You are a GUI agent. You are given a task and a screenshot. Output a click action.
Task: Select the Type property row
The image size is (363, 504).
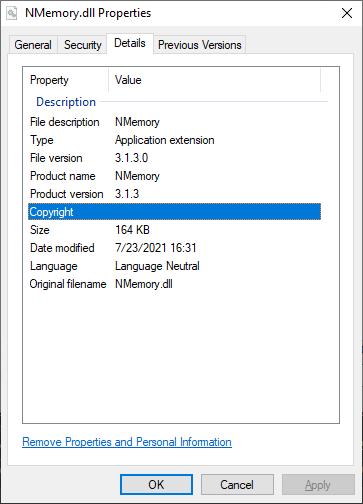(174, 140)
